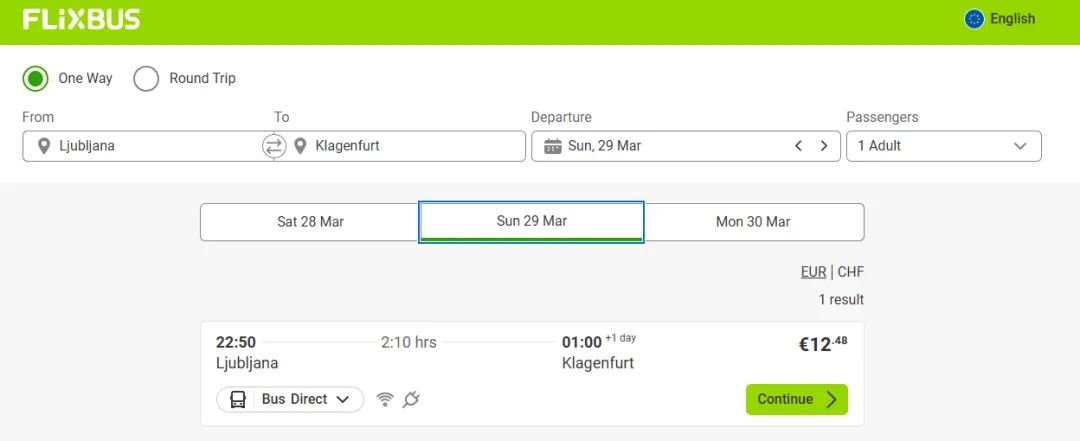Image resolution: width=1080 pixels, height=441 pixels.
Task: Select the Round Trip radio button
Action: [x=147, y=78]
